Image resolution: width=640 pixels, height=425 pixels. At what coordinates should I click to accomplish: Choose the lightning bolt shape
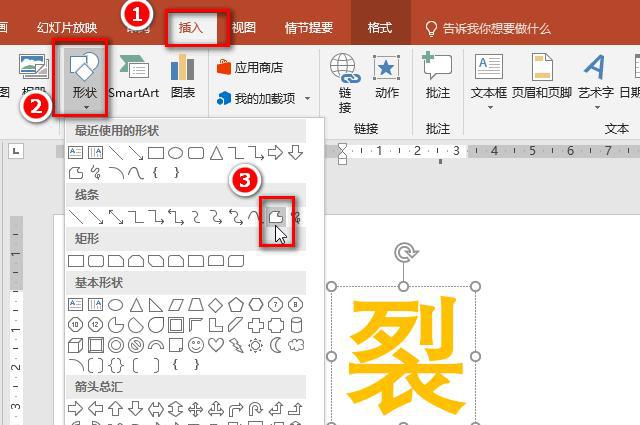pyautogui.click(x=236, y=345)
